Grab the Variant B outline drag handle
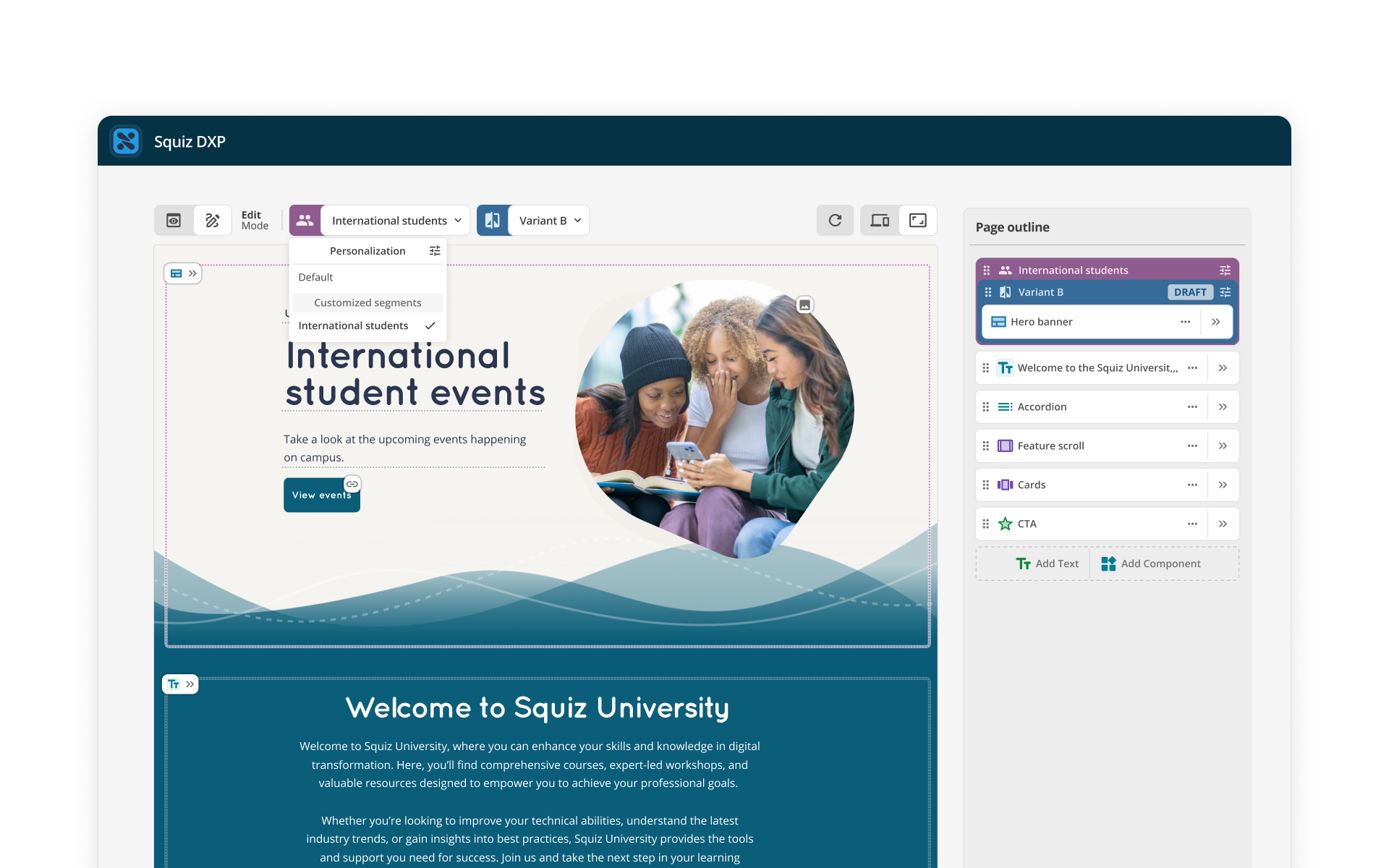 pos(988,292)
